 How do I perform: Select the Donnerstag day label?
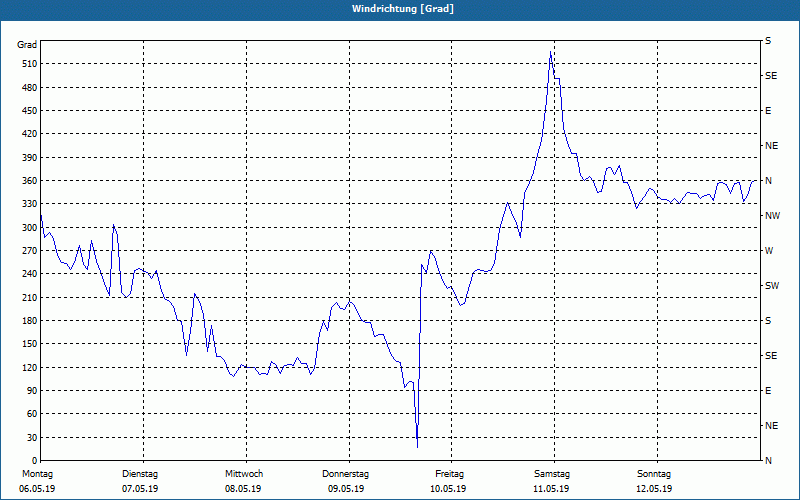click(346, 473)
